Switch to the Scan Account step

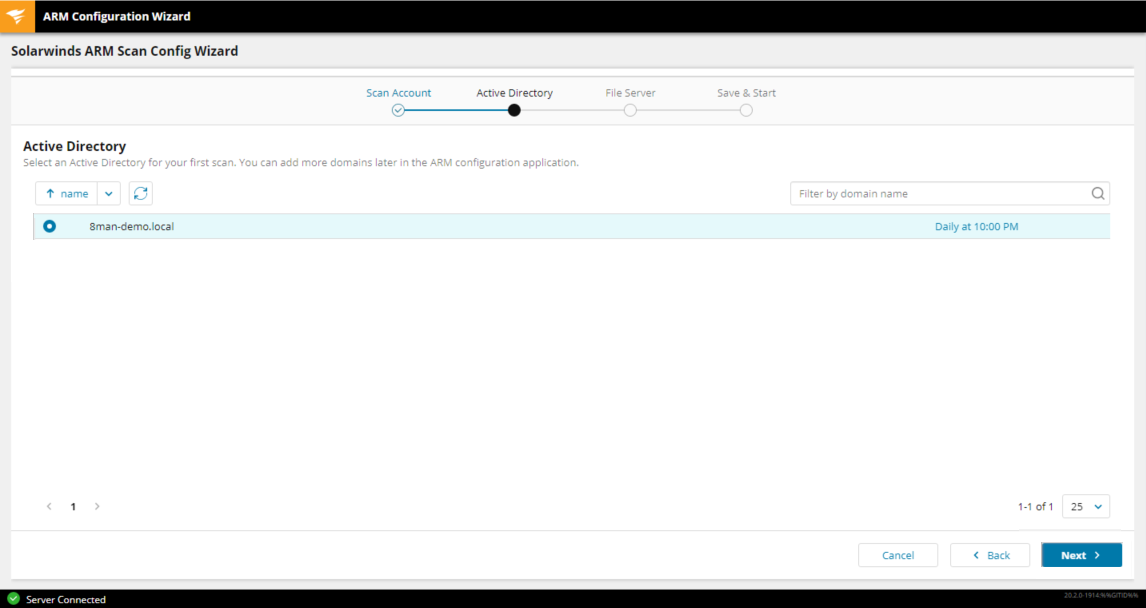click(x=398, y=93)
